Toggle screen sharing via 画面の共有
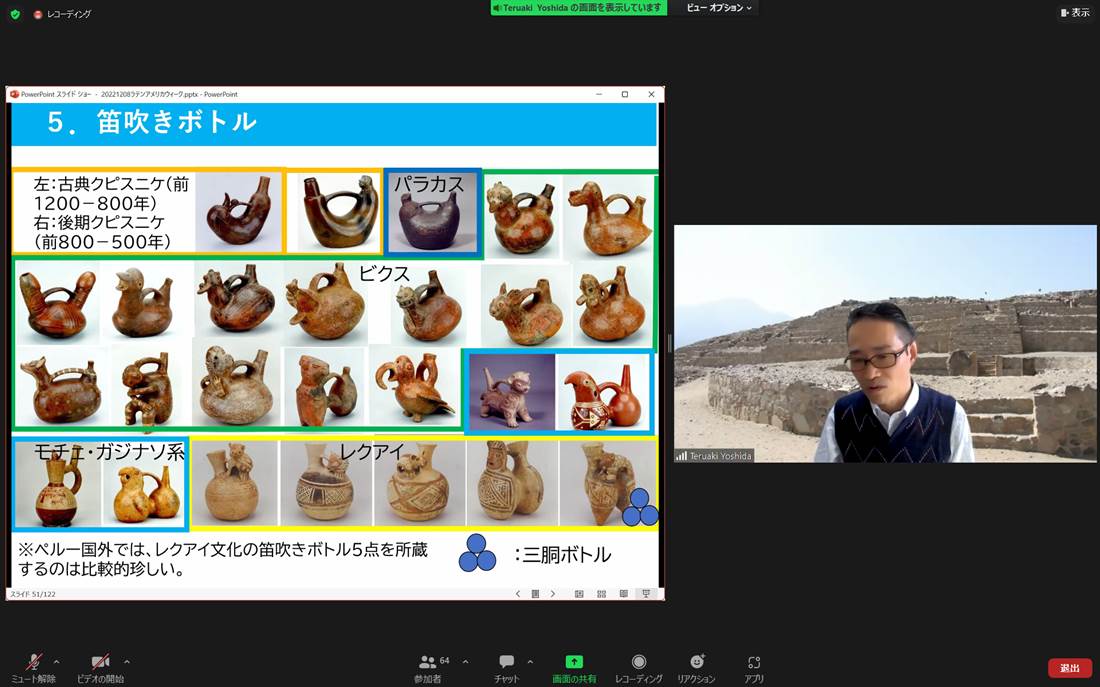Screen dimensions: 1100x687 point(573,660)
